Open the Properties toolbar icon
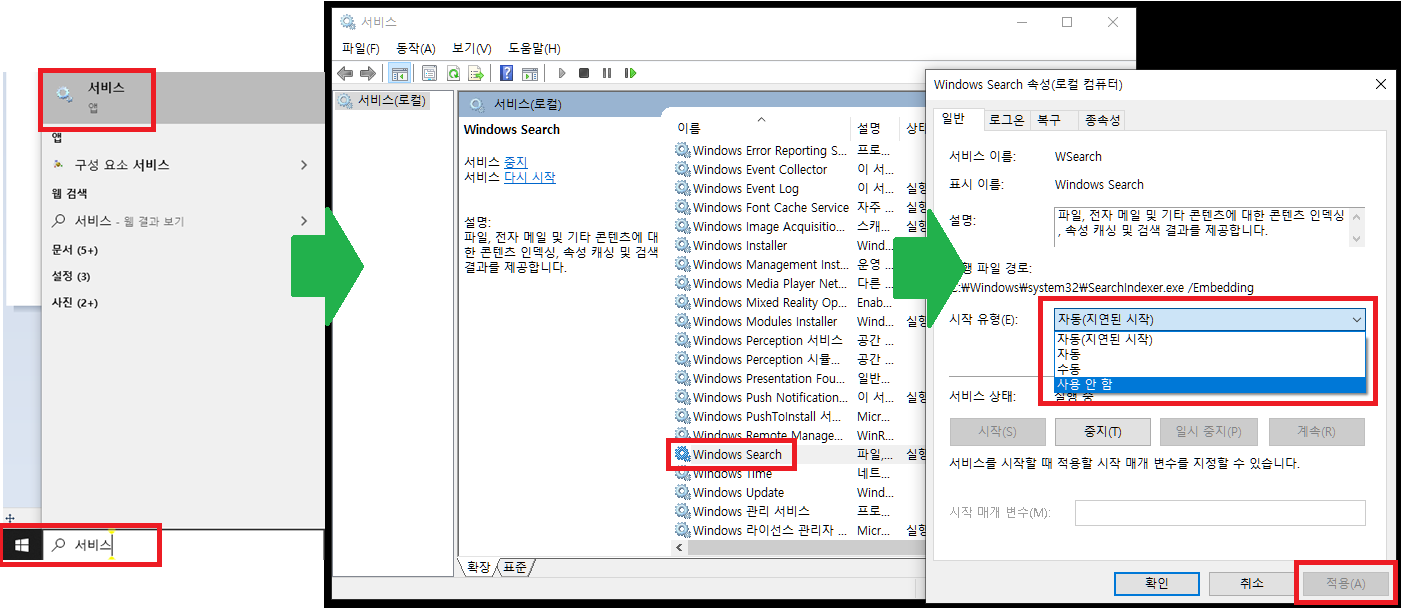Screen dimensions: 1401x608 [429, 73]
